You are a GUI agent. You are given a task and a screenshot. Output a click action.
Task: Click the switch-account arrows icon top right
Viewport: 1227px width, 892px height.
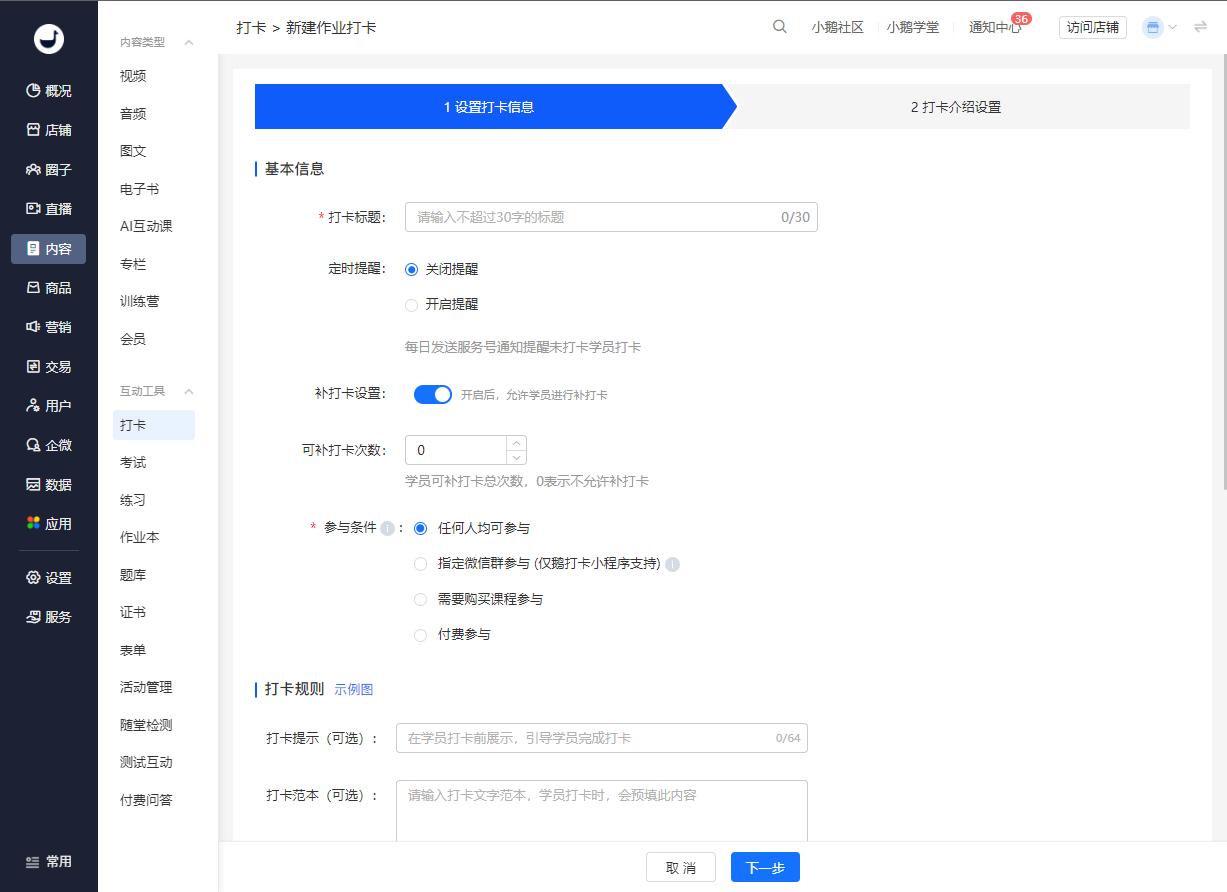pyautogui.click(x=1200, y=27)
